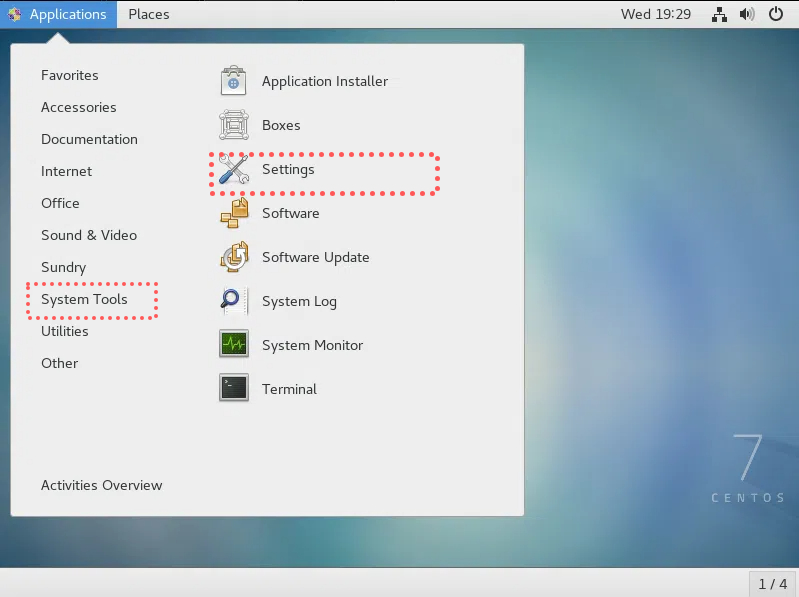
Task: Open the Office category
Action: point(60,203)
